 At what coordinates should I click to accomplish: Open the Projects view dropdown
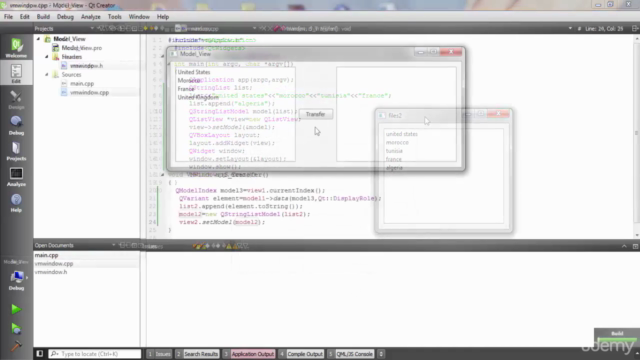tap(92, 28)
